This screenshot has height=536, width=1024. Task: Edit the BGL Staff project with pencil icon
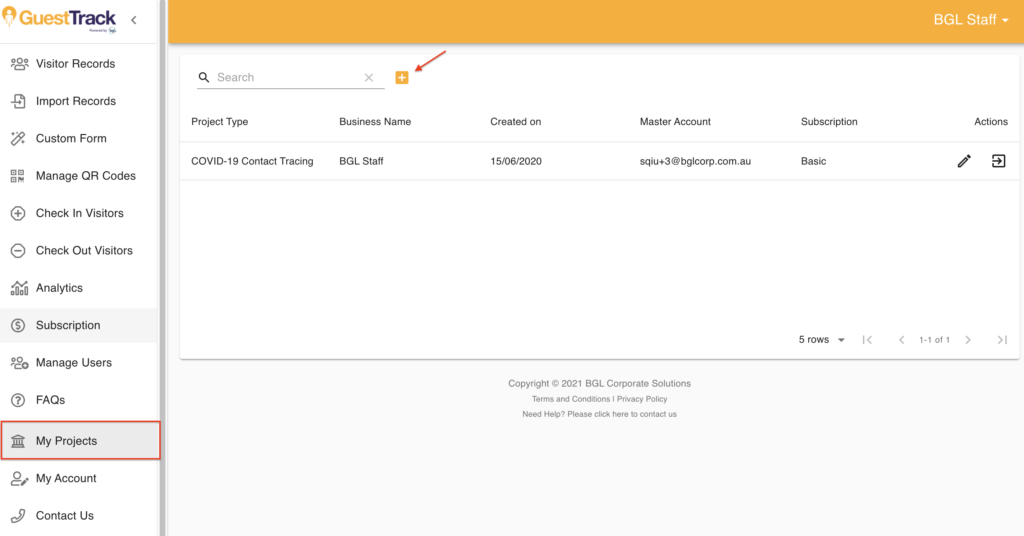[x=964, y=161]
